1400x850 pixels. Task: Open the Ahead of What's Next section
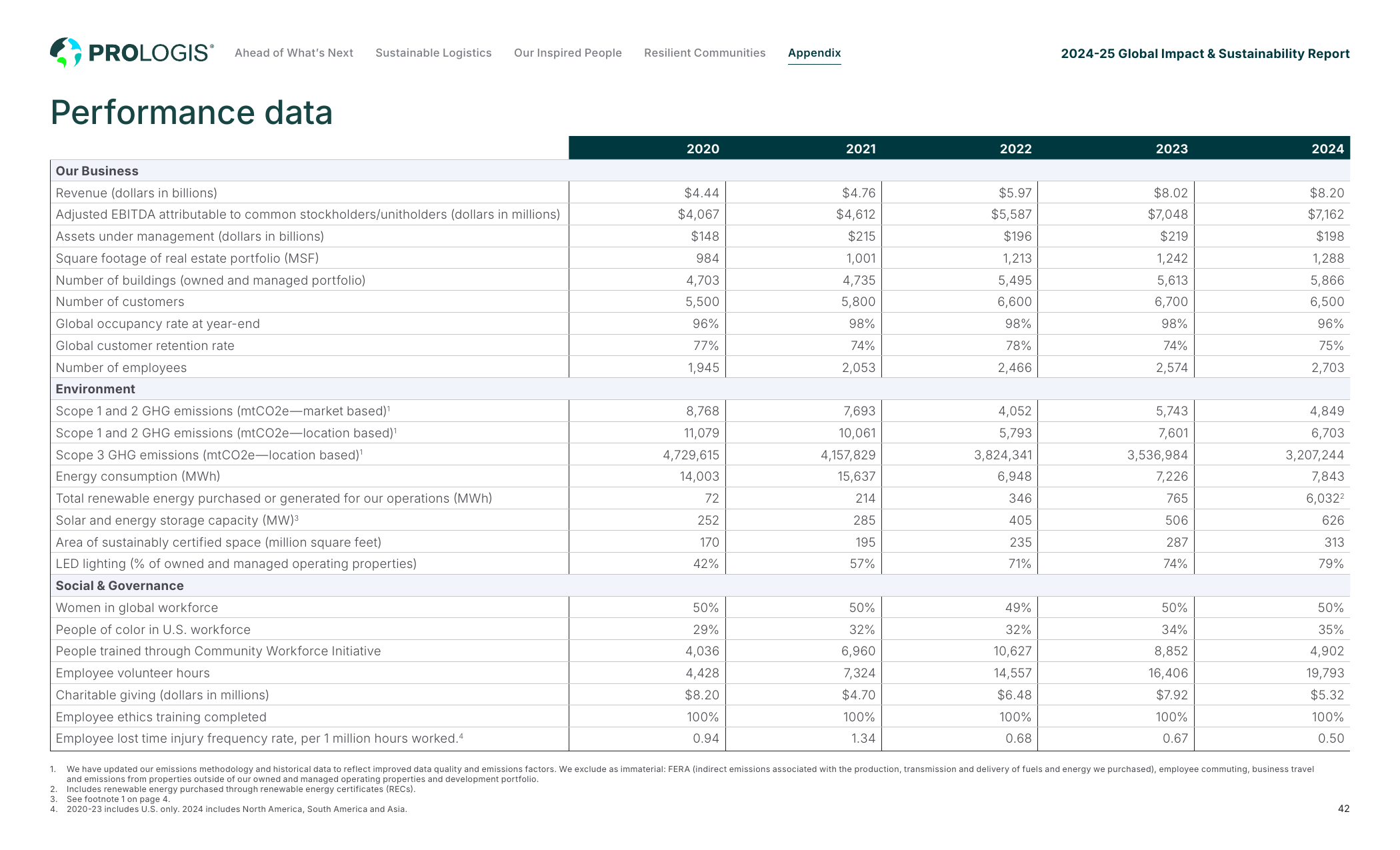294,53
